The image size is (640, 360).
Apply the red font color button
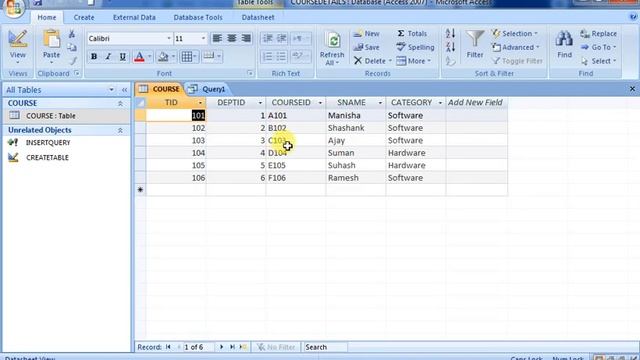click(139, 57)
